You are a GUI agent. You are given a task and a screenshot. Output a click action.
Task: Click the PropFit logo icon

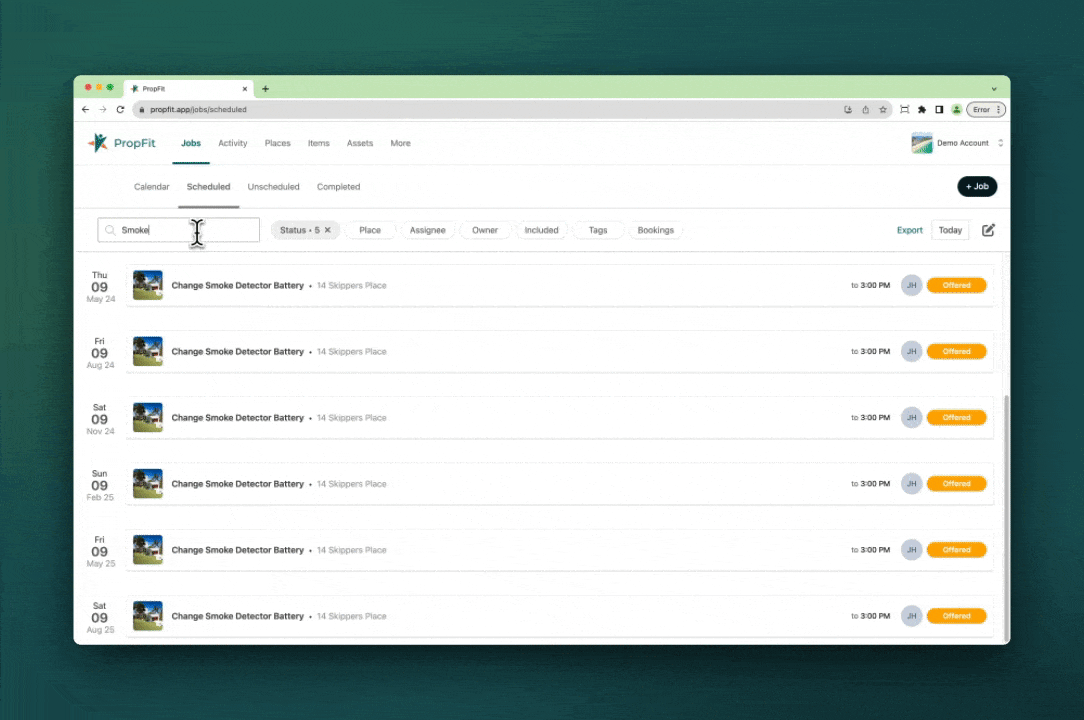click(98, 143)
